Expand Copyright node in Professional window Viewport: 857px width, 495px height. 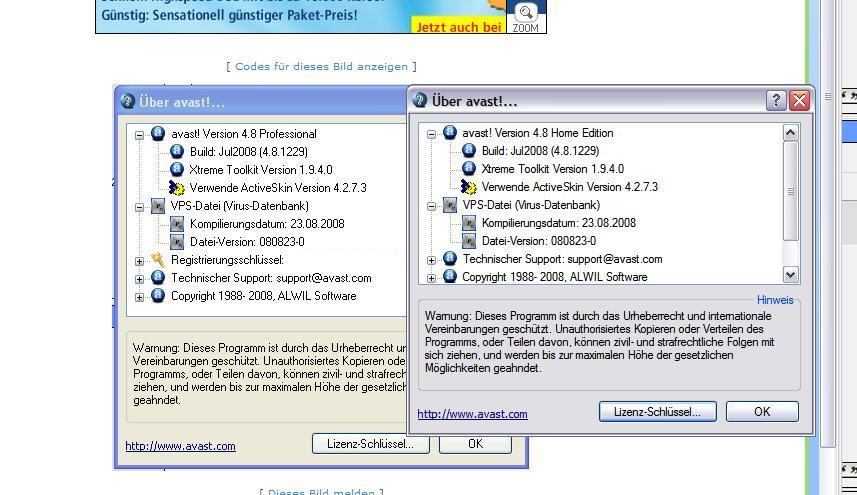(139, 297)
